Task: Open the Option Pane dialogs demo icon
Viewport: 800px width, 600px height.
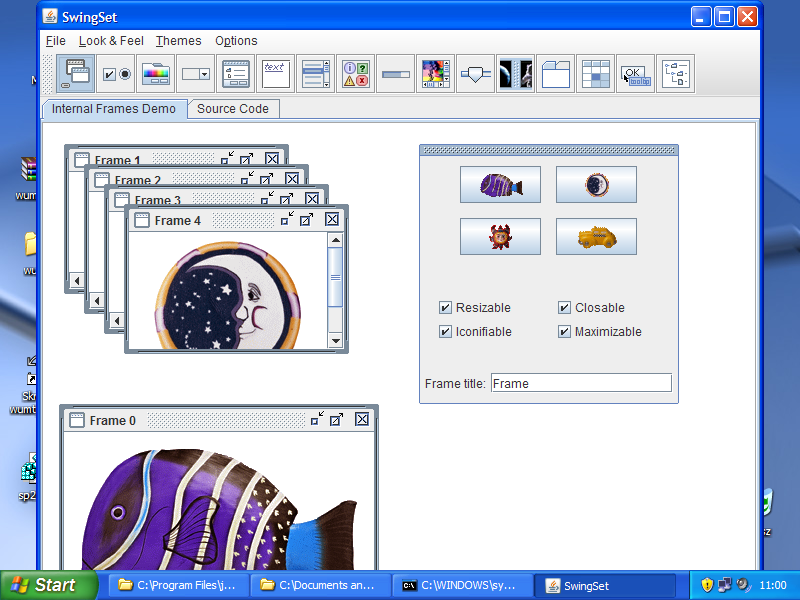Action: (356, 74)
